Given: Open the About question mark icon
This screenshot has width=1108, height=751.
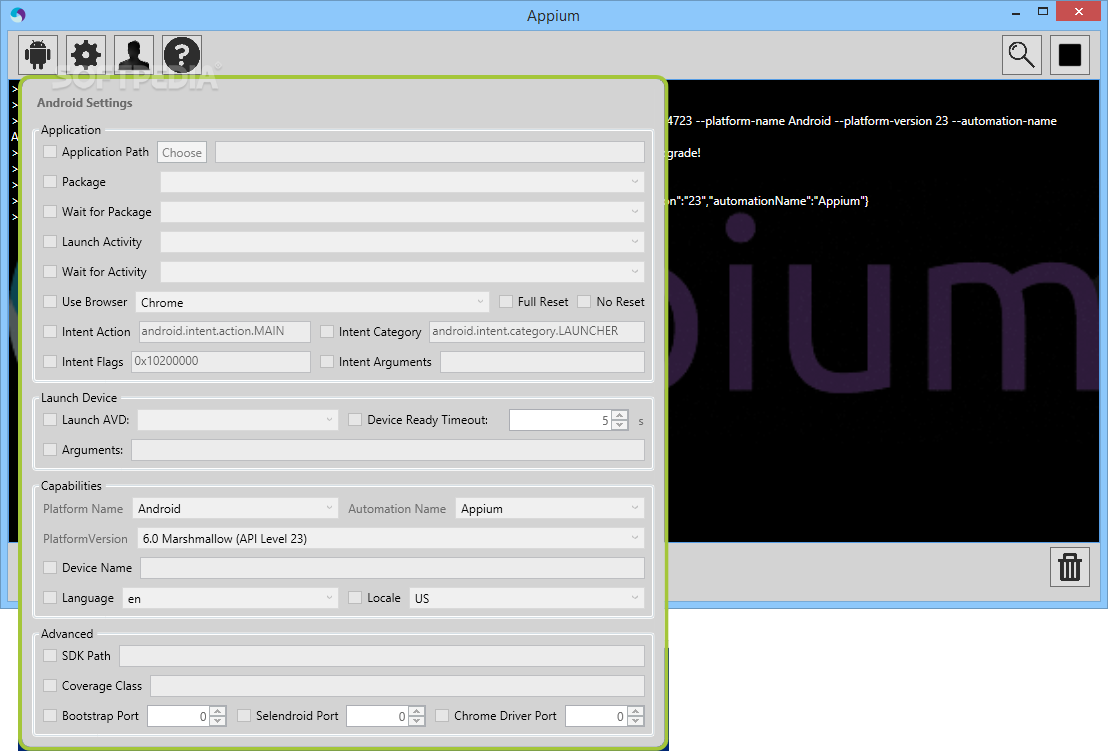Looking at the screenshot, I should (x=182, y=54).
